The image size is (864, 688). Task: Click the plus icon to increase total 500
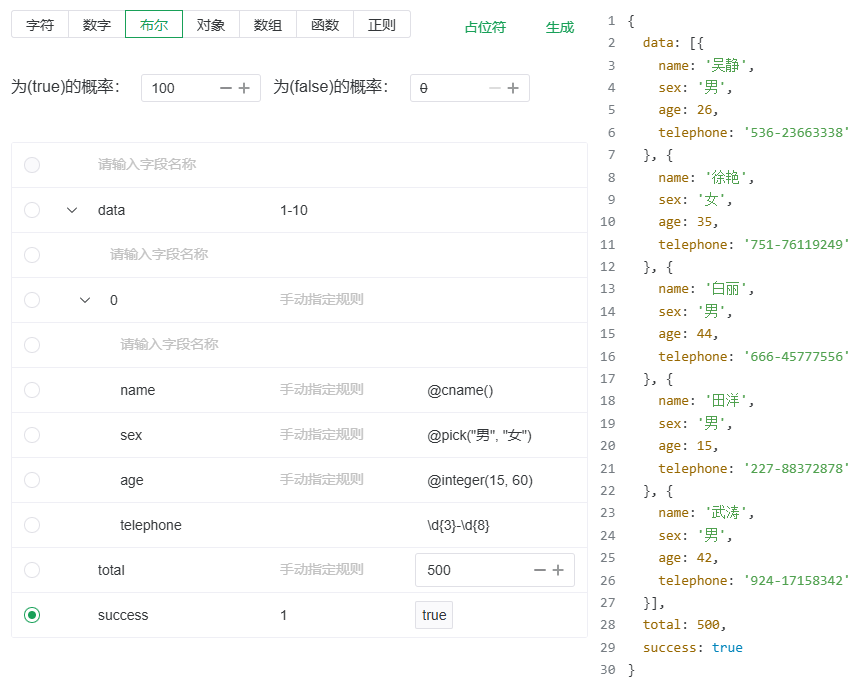558,570
